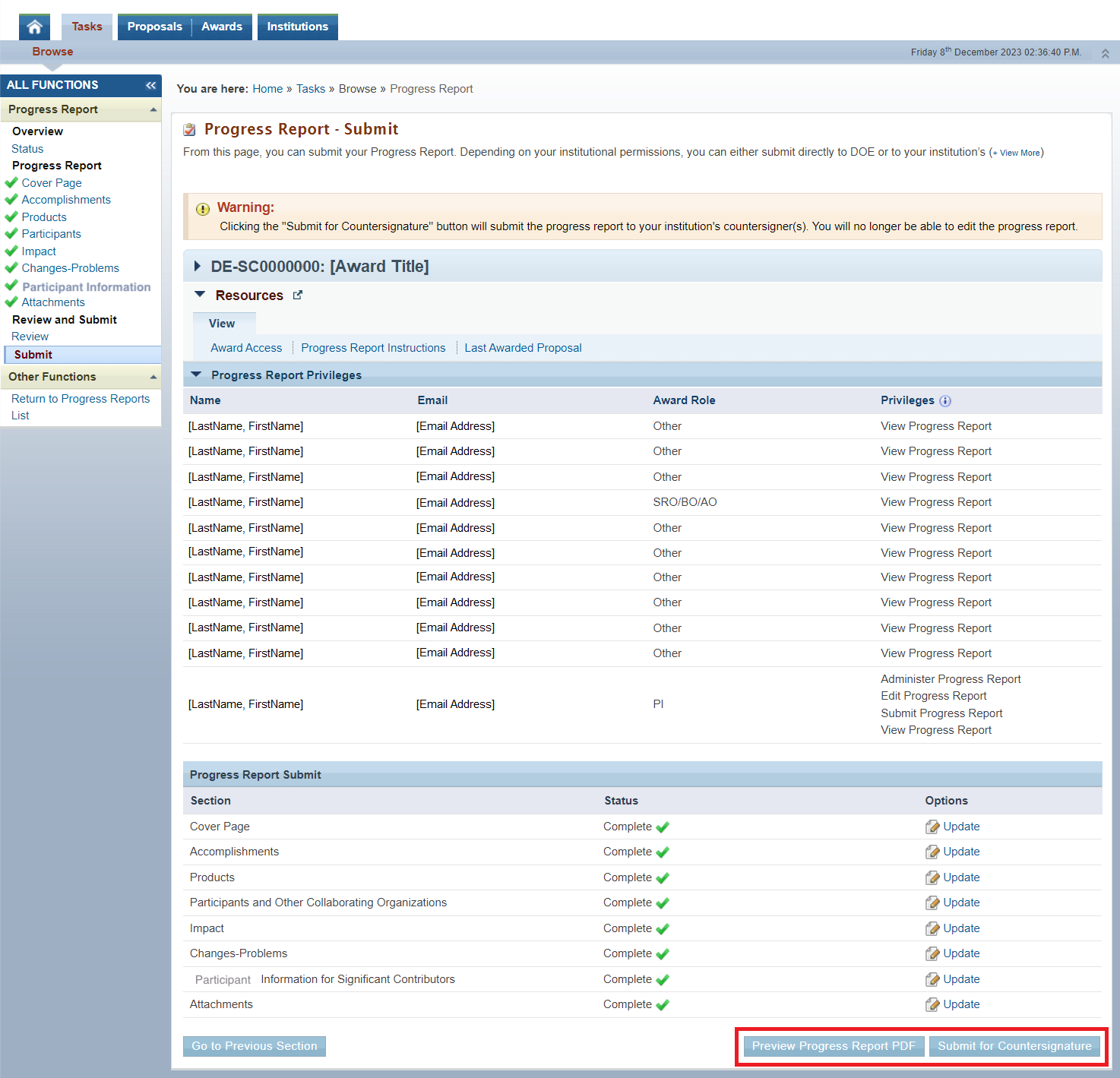Image resolution: width=1120 pixels, height=1078 pixels.
Task: Click the Update icon for Changes-Problems
Action: pos(932,954)
